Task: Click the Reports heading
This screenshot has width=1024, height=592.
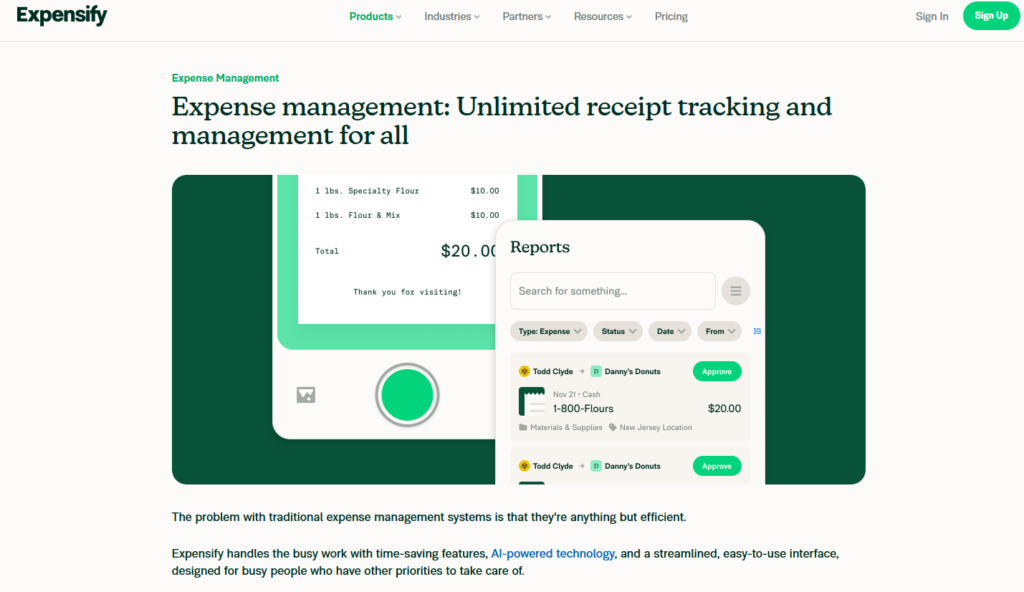Action: (x=539, y=247)
